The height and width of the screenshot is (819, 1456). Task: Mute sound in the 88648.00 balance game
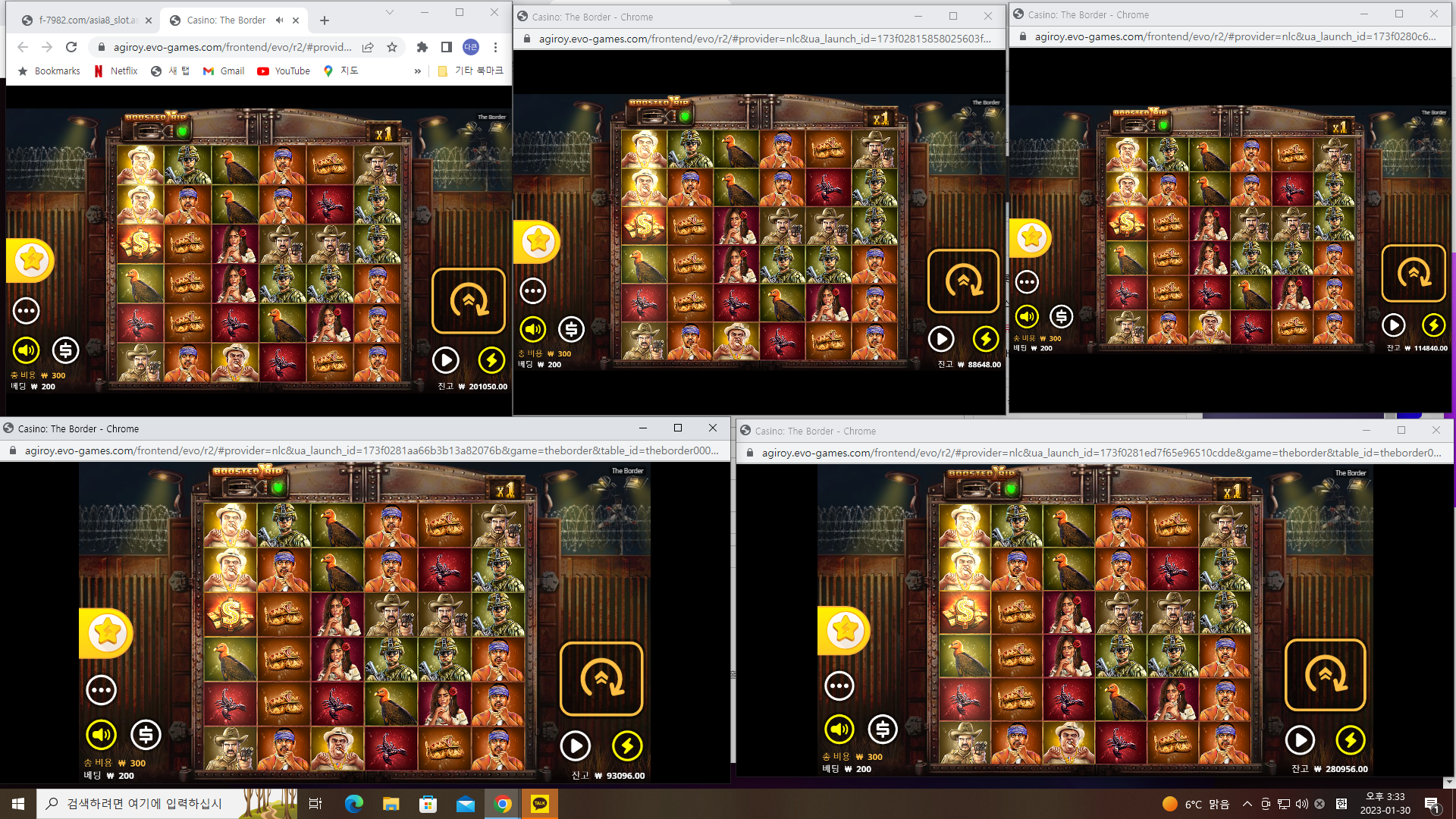533,329
